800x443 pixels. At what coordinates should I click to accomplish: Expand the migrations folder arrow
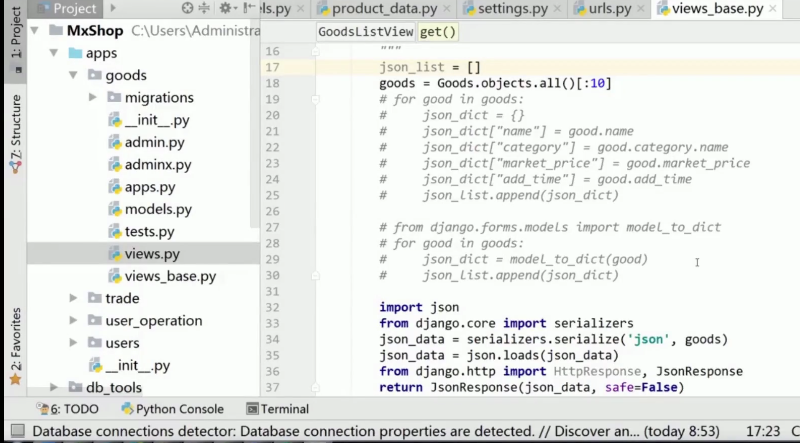(92, 97)
